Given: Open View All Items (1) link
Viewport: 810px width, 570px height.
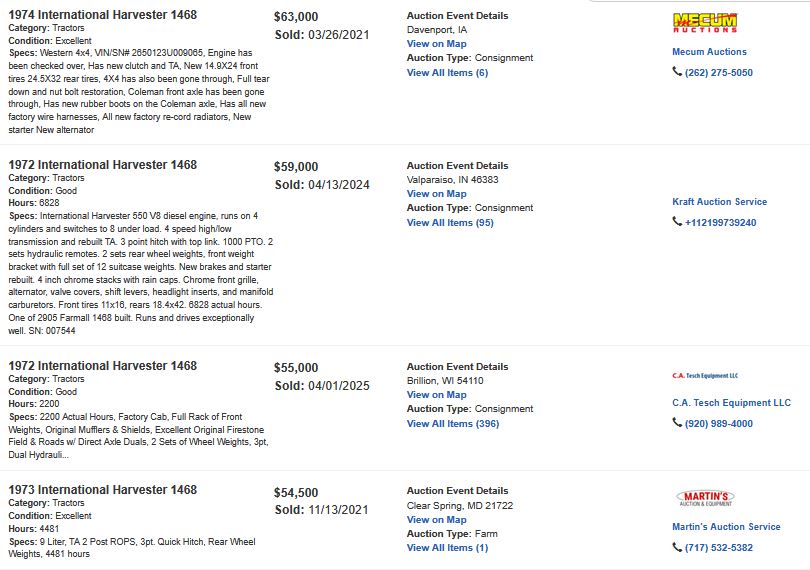Looking at the screenshot, I should click(447, 548).
